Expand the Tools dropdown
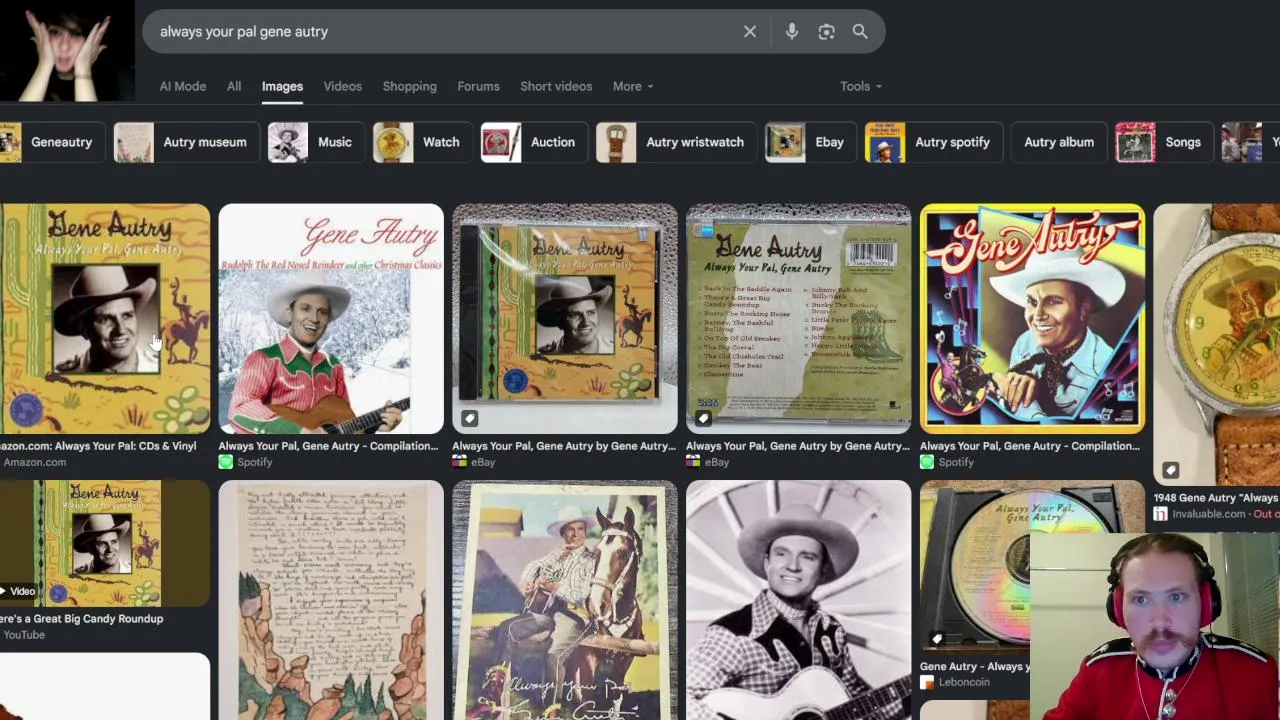 point(861,86)
